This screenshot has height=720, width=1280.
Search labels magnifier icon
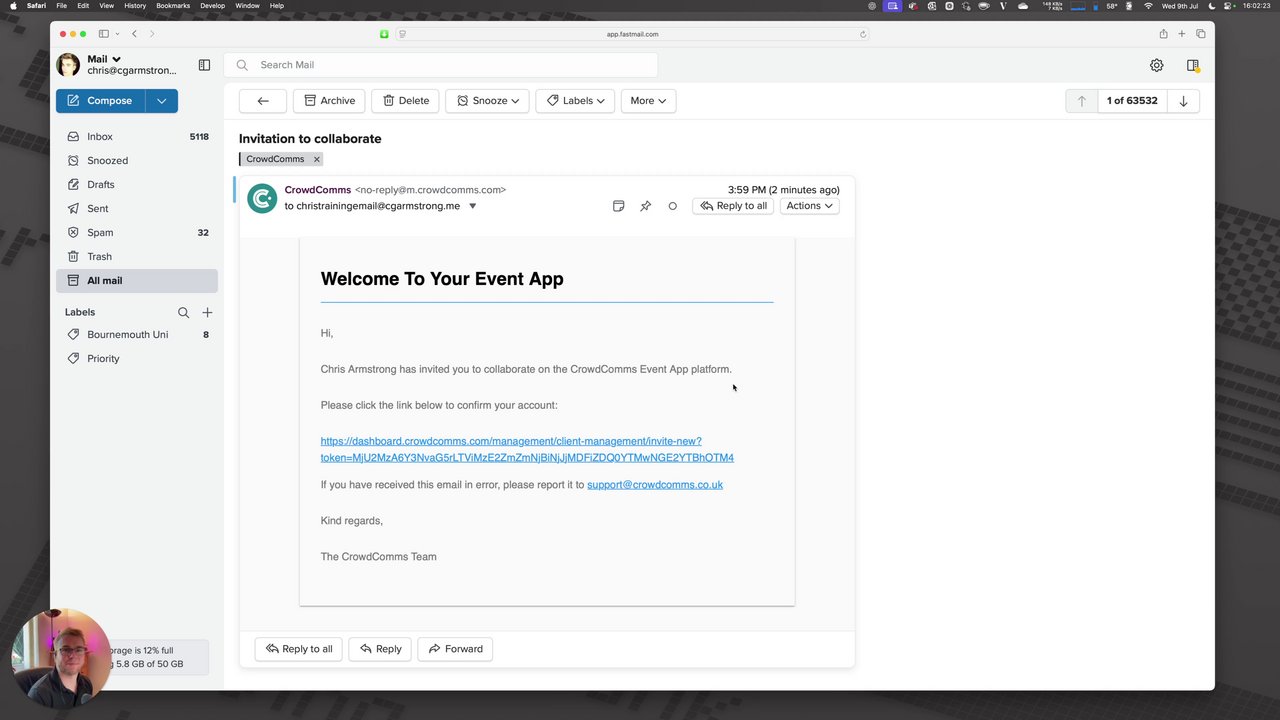(x=183, y=312)
